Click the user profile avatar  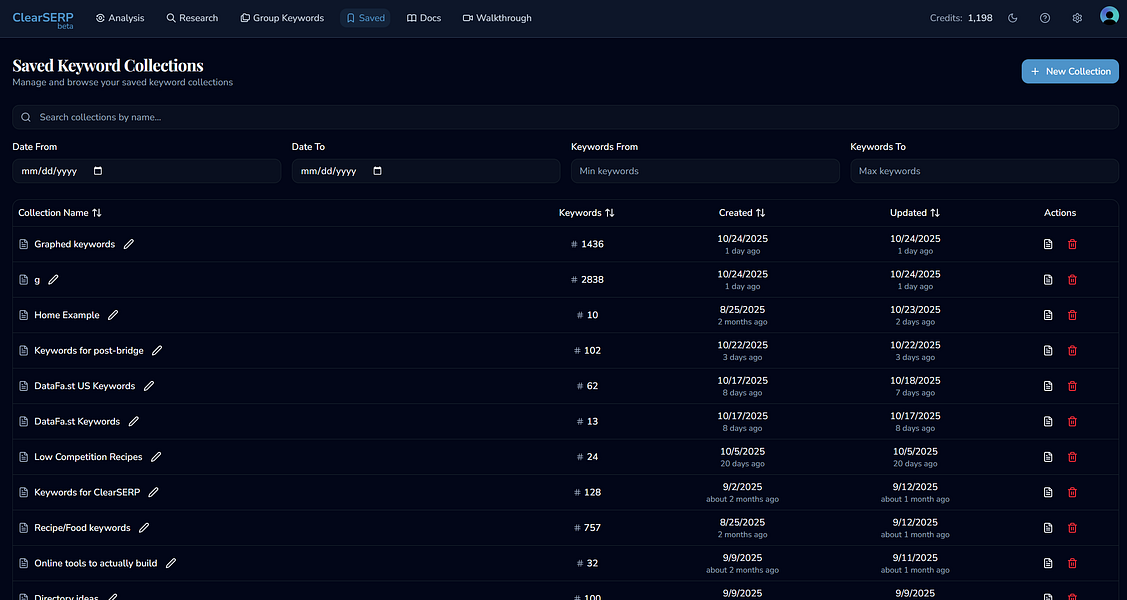tap(1109, 16)
